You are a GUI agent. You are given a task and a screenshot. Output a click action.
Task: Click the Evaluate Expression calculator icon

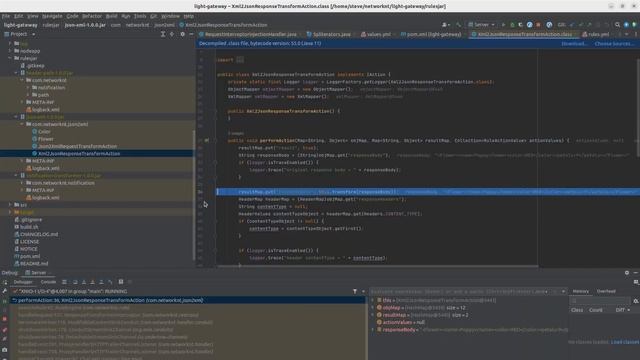click(x=121, y=282)
